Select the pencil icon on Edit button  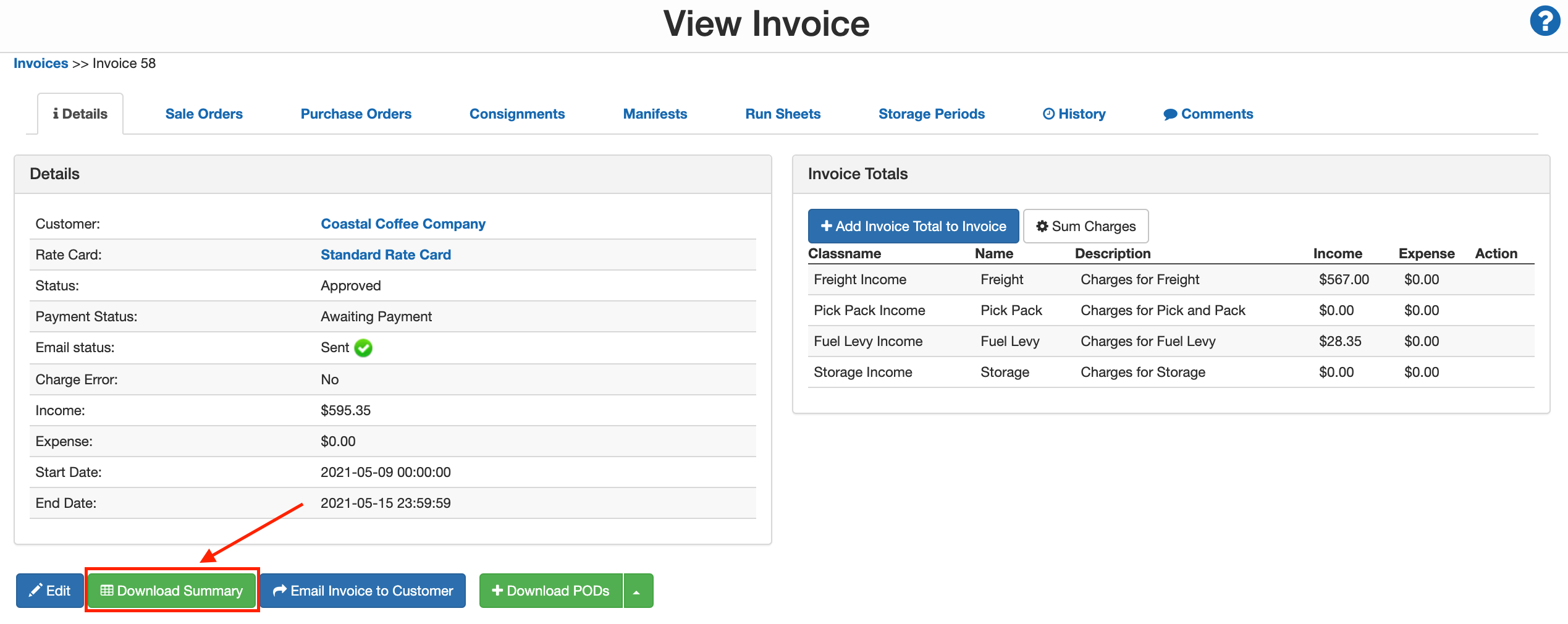(35, 590)
